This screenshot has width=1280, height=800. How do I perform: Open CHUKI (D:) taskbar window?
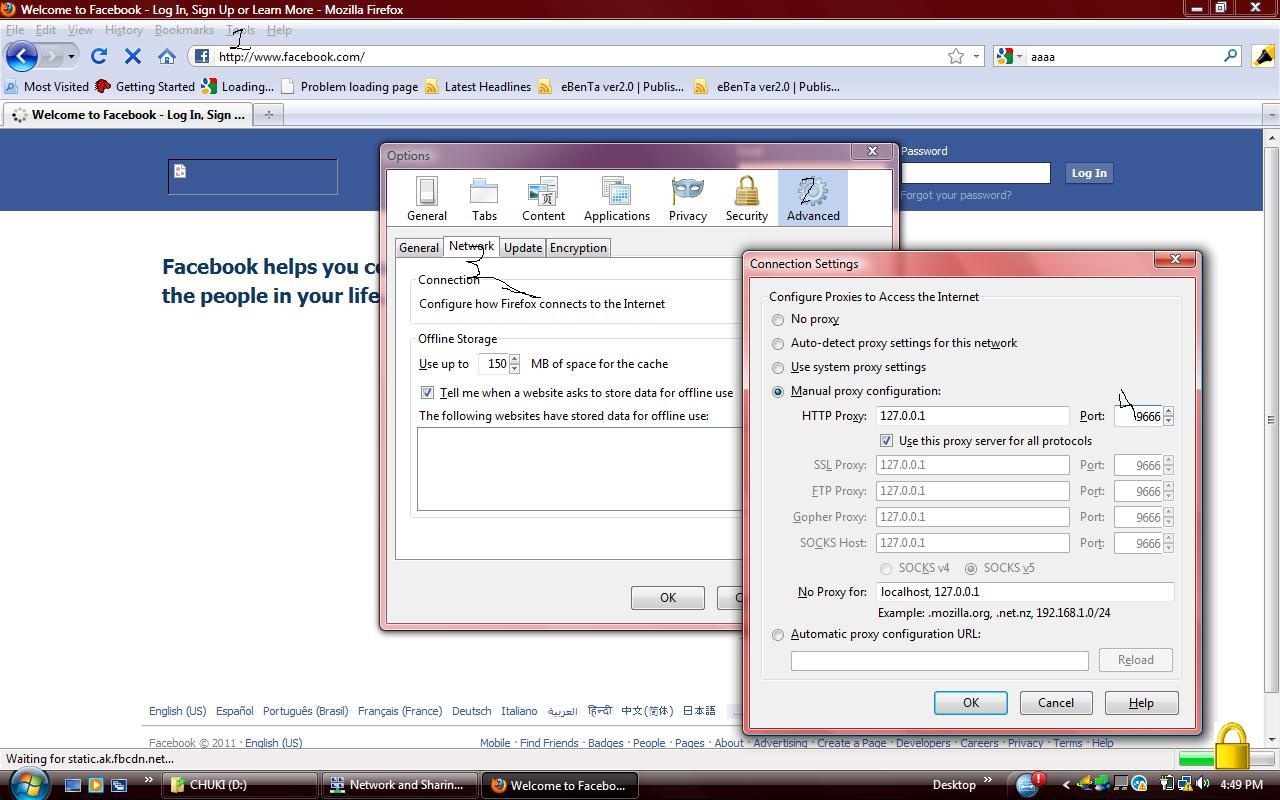coord(241,785)
